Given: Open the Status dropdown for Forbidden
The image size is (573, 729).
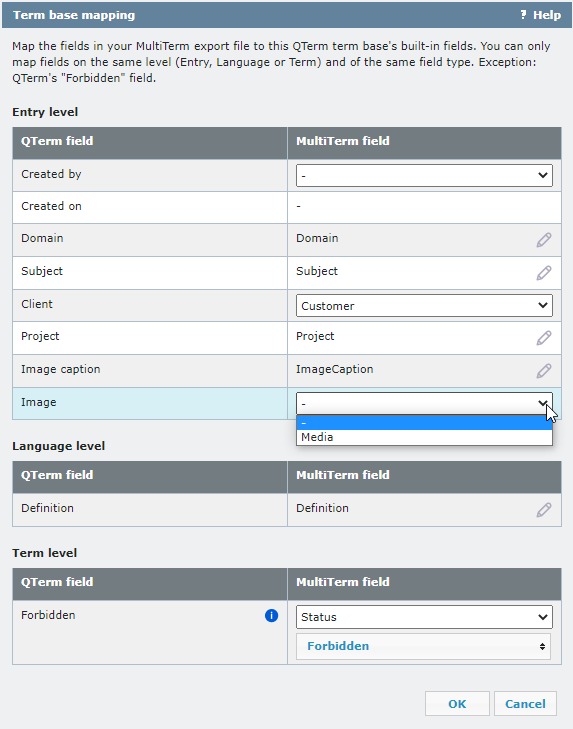Looking at the screenshot, I should (x=424, y=617).
